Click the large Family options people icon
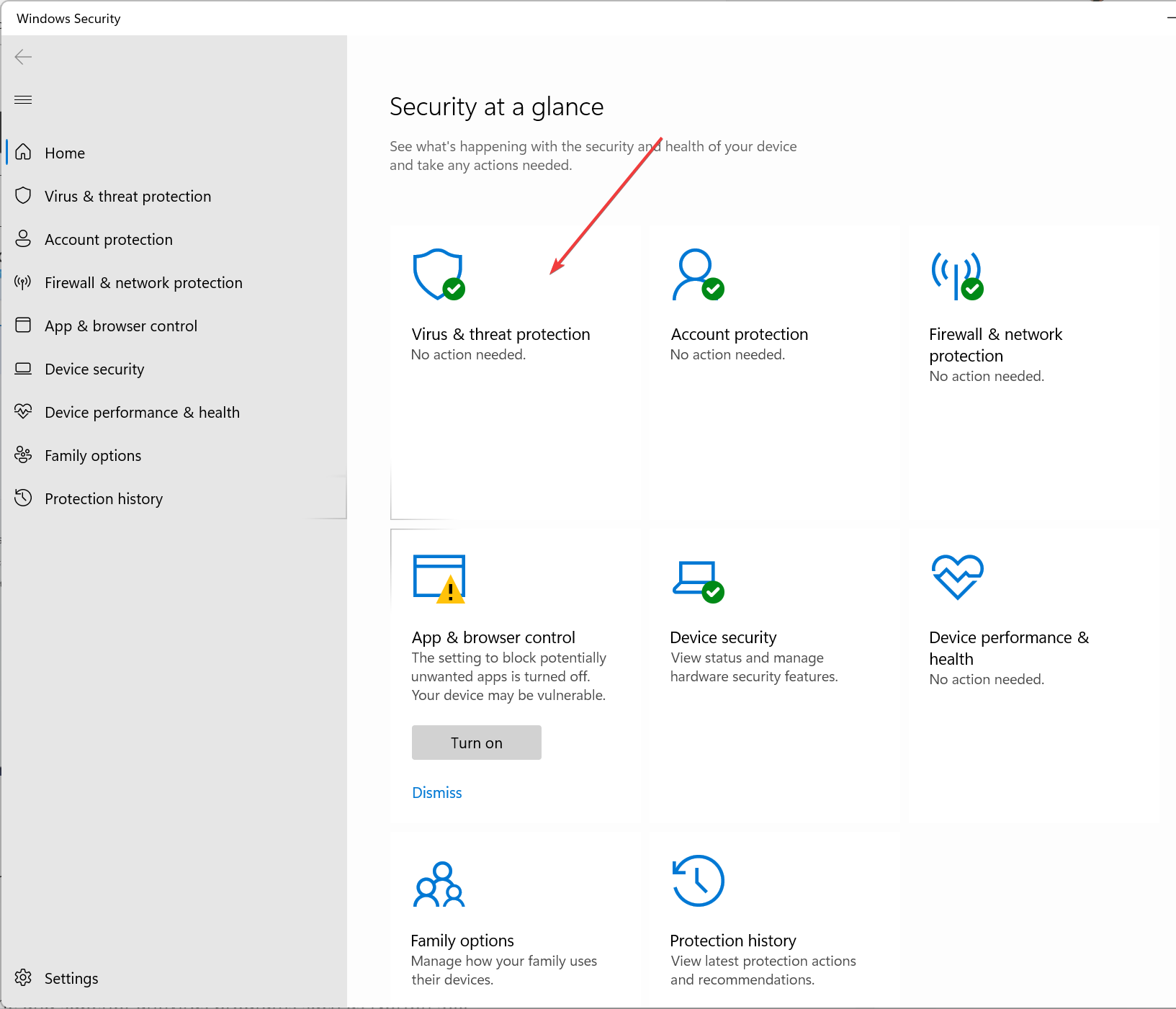Viewport: 1176px width, 1009px height. click(439, 884)
